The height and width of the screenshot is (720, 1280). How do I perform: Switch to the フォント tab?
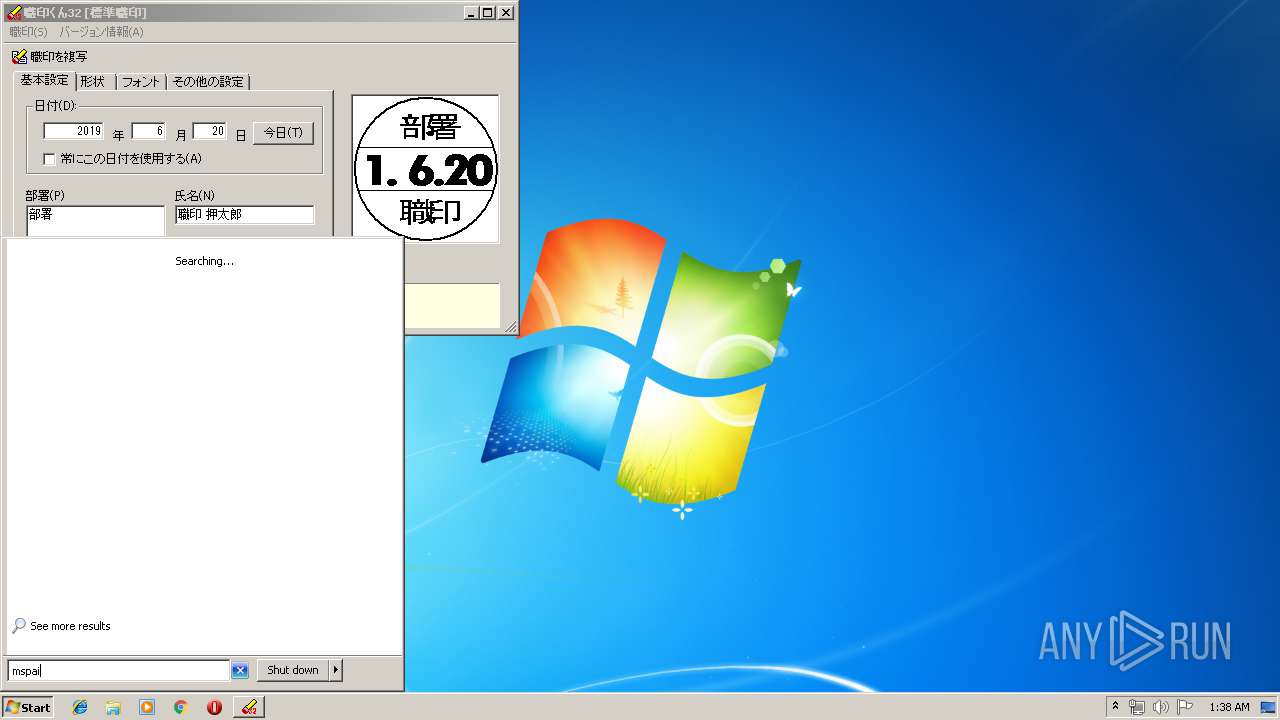coord(141,82)
